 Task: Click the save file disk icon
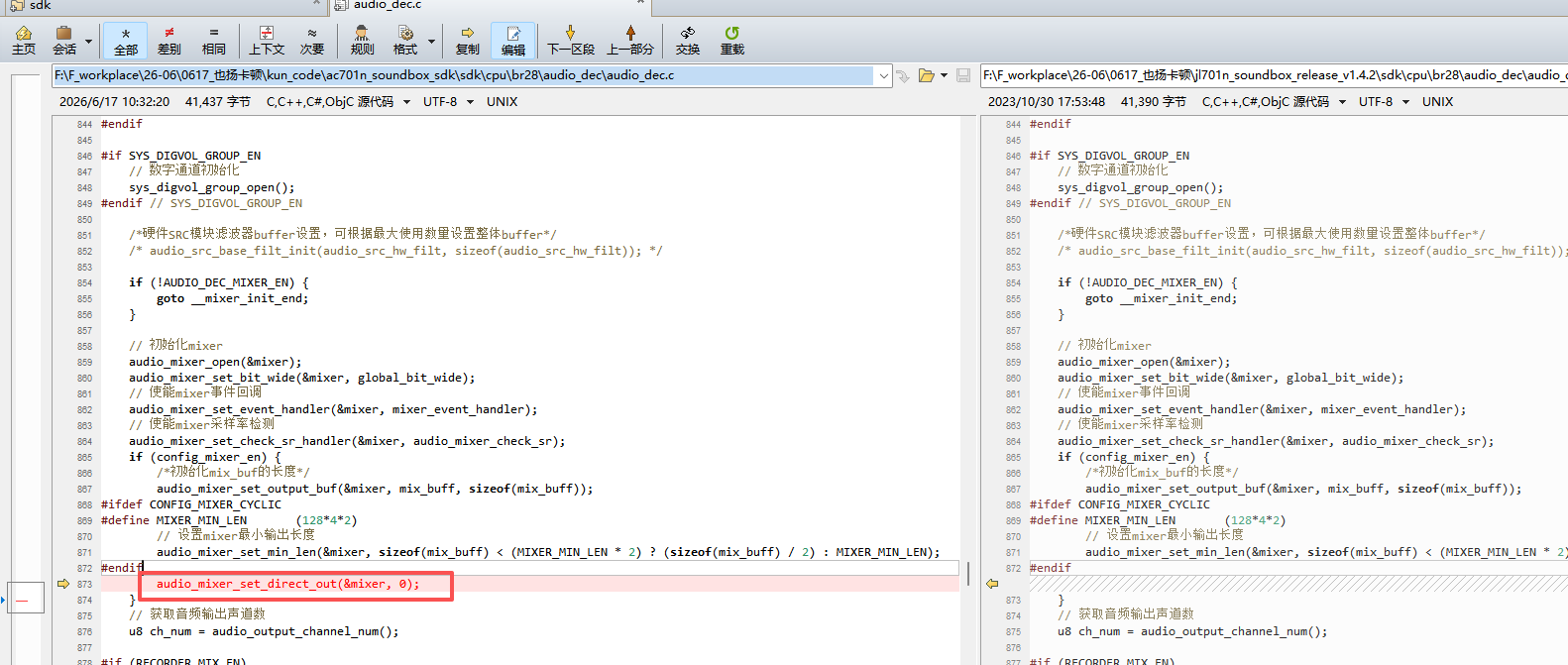tap(963, 75)
